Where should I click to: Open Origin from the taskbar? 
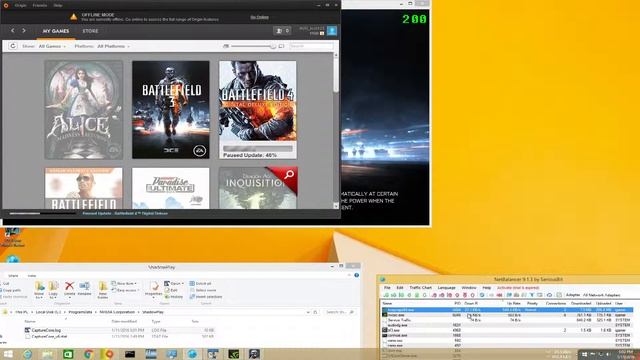pos(109,354)
